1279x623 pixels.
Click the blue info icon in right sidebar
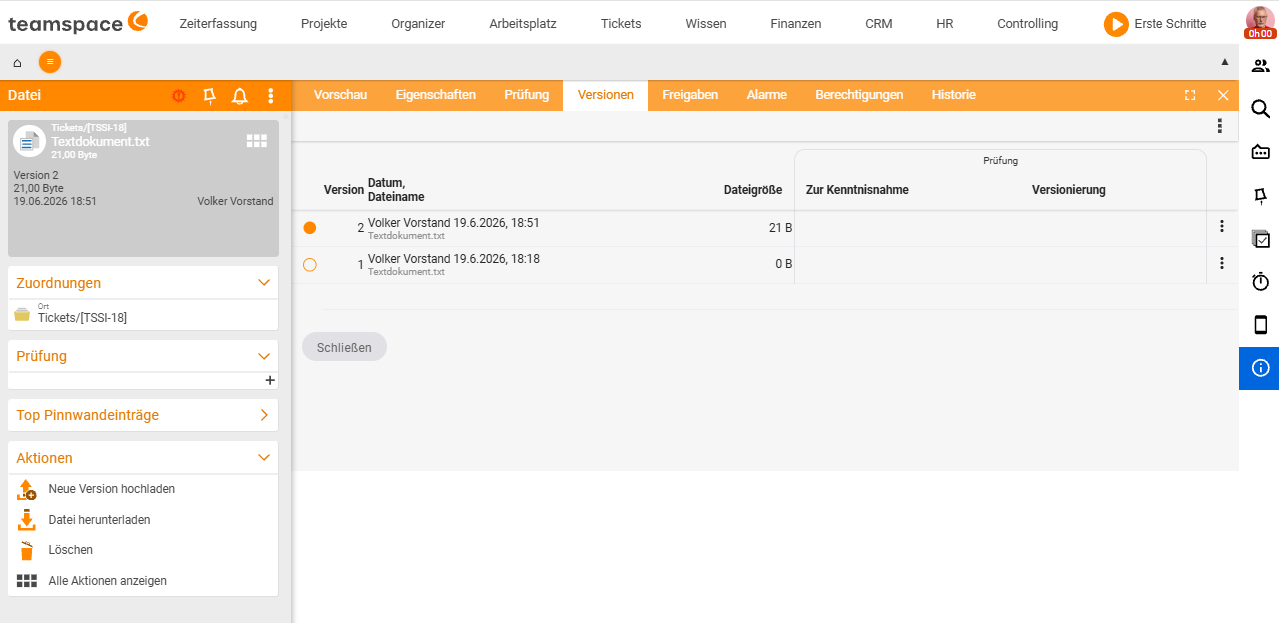[x=1260, y=368]
